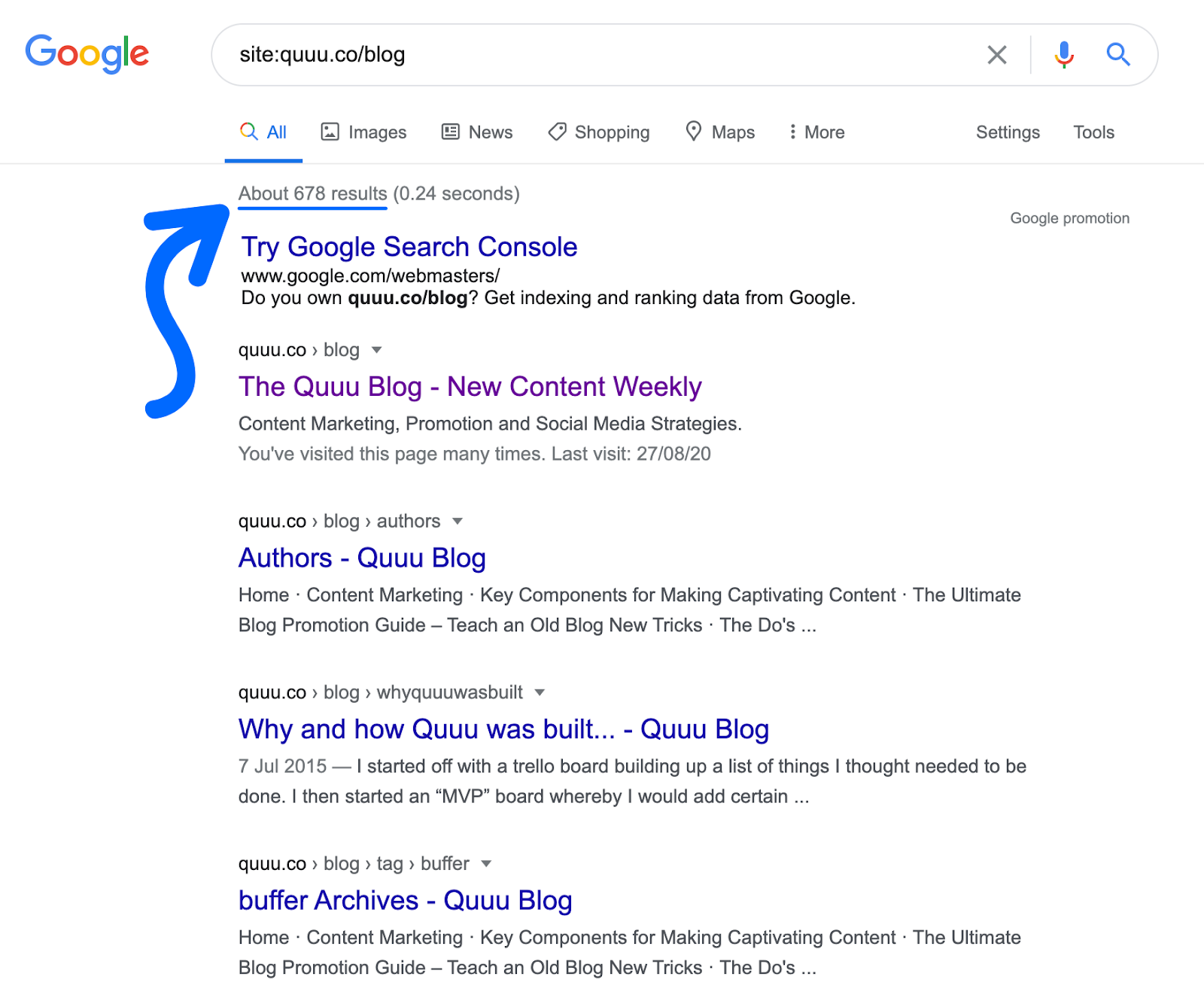Viewport: 1204px width, 1007px height.
Task: Click the quuu.co › blog › authors breadcrumb
Action: [339, 522]
